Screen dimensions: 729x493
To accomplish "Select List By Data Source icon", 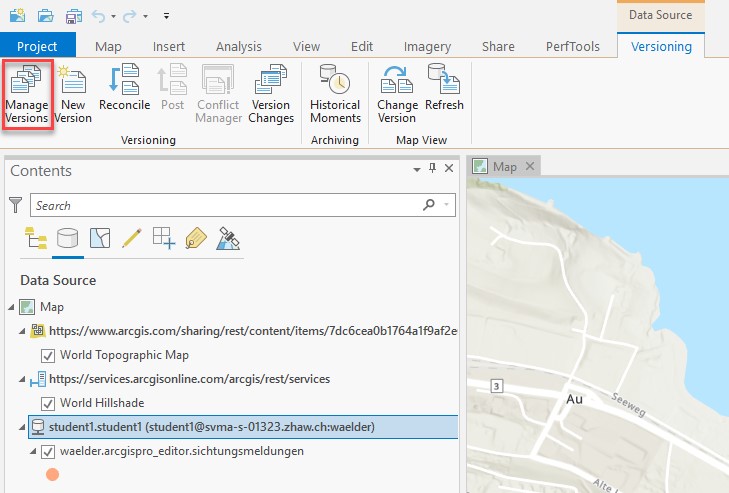I will (67, 238).
